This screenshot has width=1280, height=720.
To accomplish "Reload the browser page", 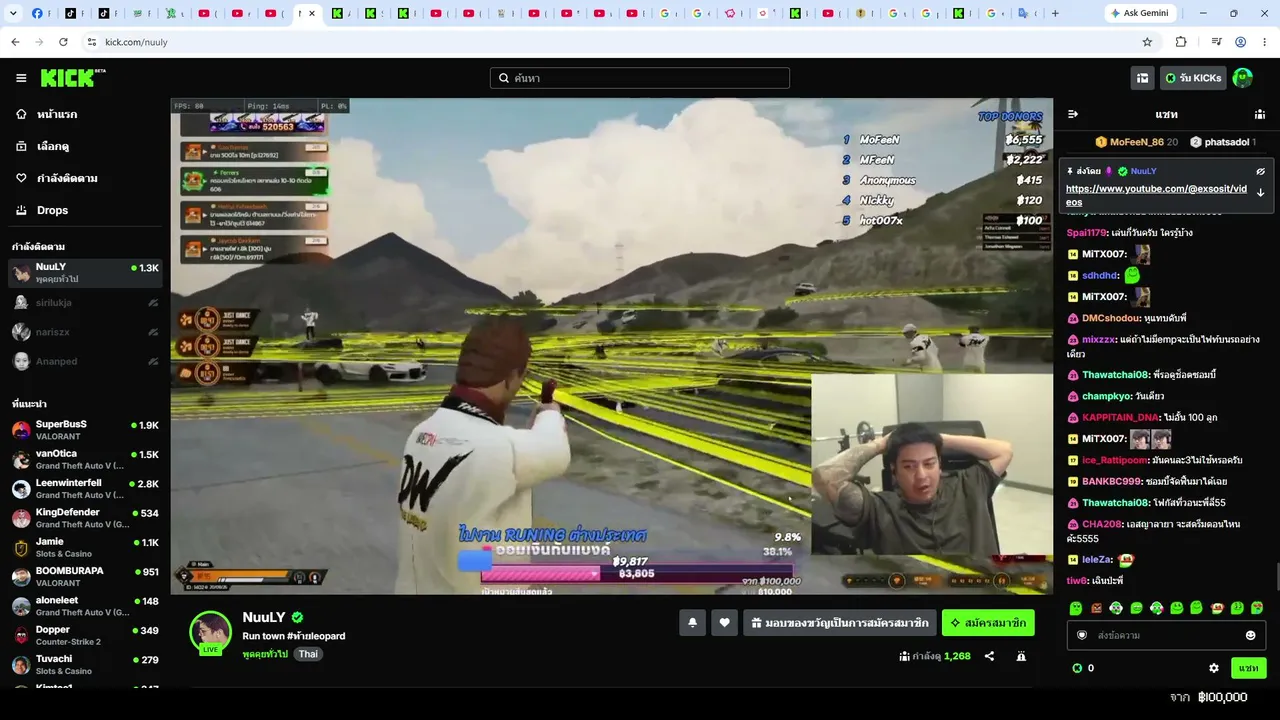I will coord(63,42).
